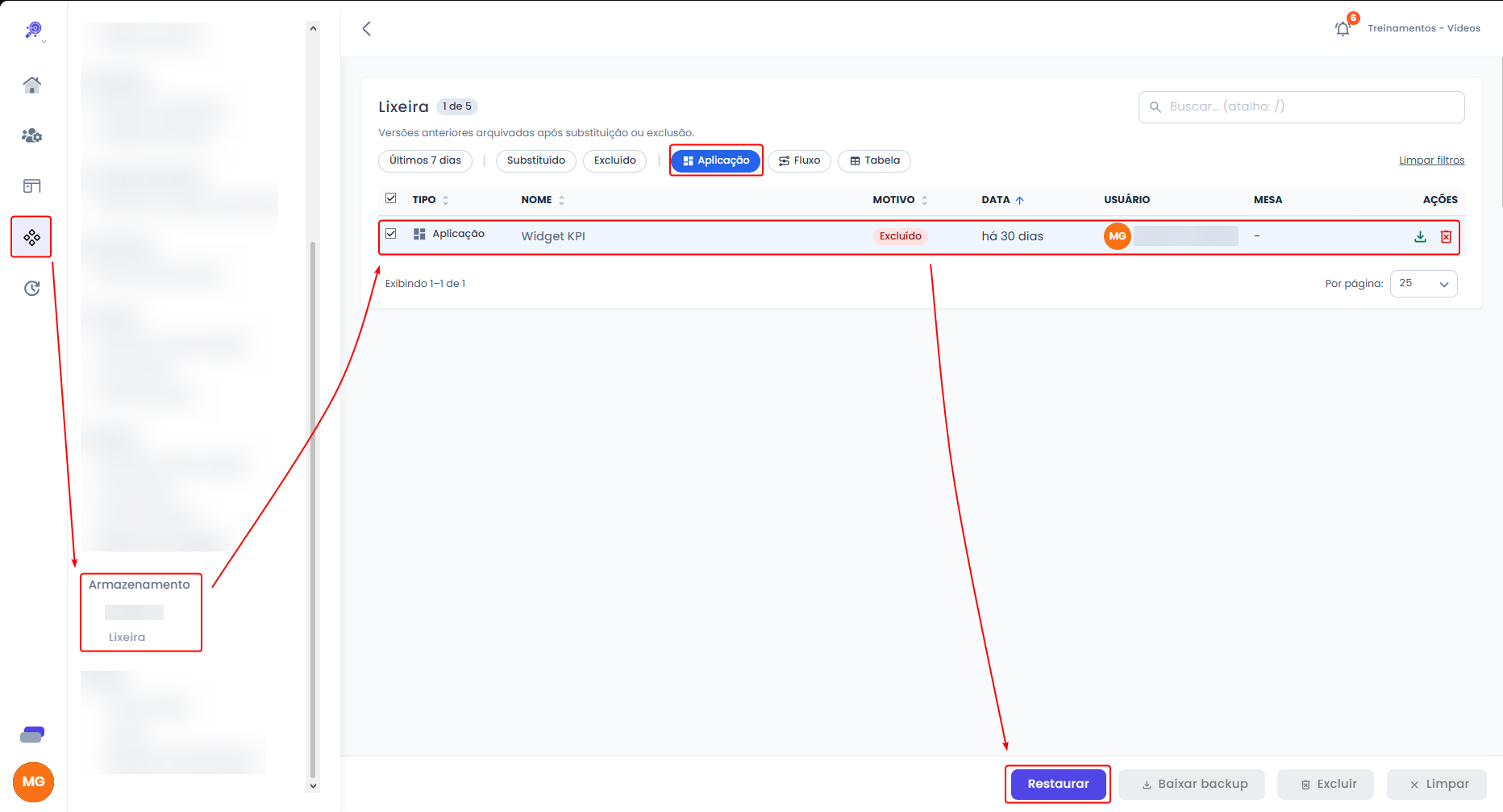Toggle the Excluído filter chip
Viewport: 1503px width, 812px height.
point(615,160)
